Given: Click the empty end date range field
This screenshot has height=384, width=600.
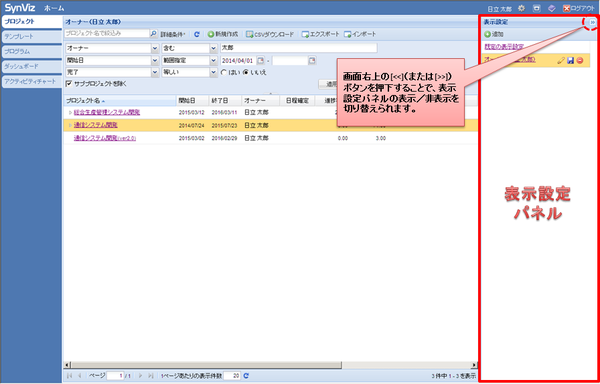Looking at the screenshot, I should [290, 60].
